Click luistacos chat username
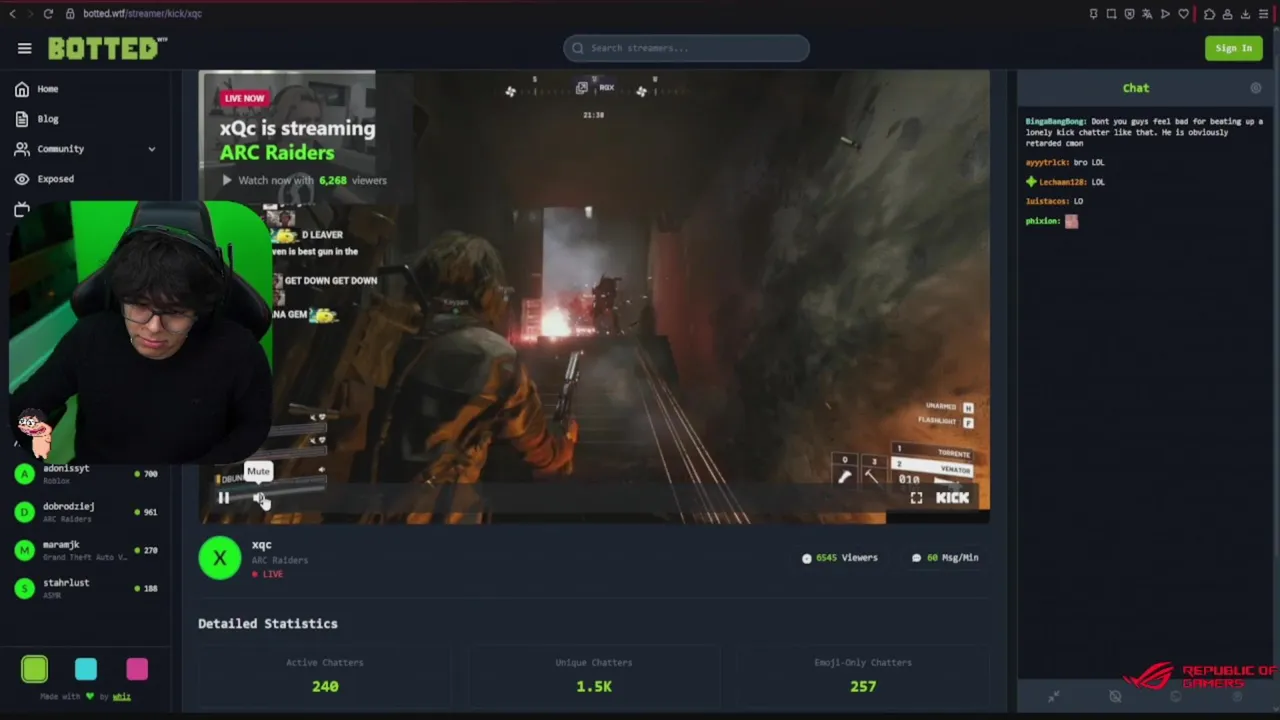Image resolution: width=1280 pixels, height=720 pixels. [x=1047, y=201]
